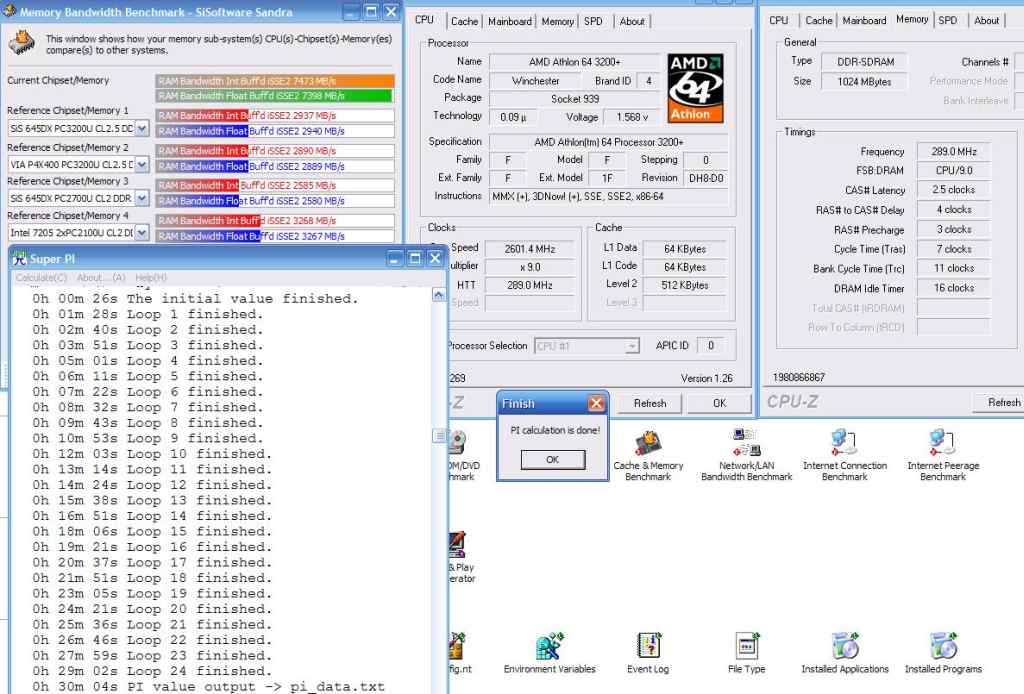Click the CPU Name field AMD Athlon 64 3200+

tap(575, 62)
